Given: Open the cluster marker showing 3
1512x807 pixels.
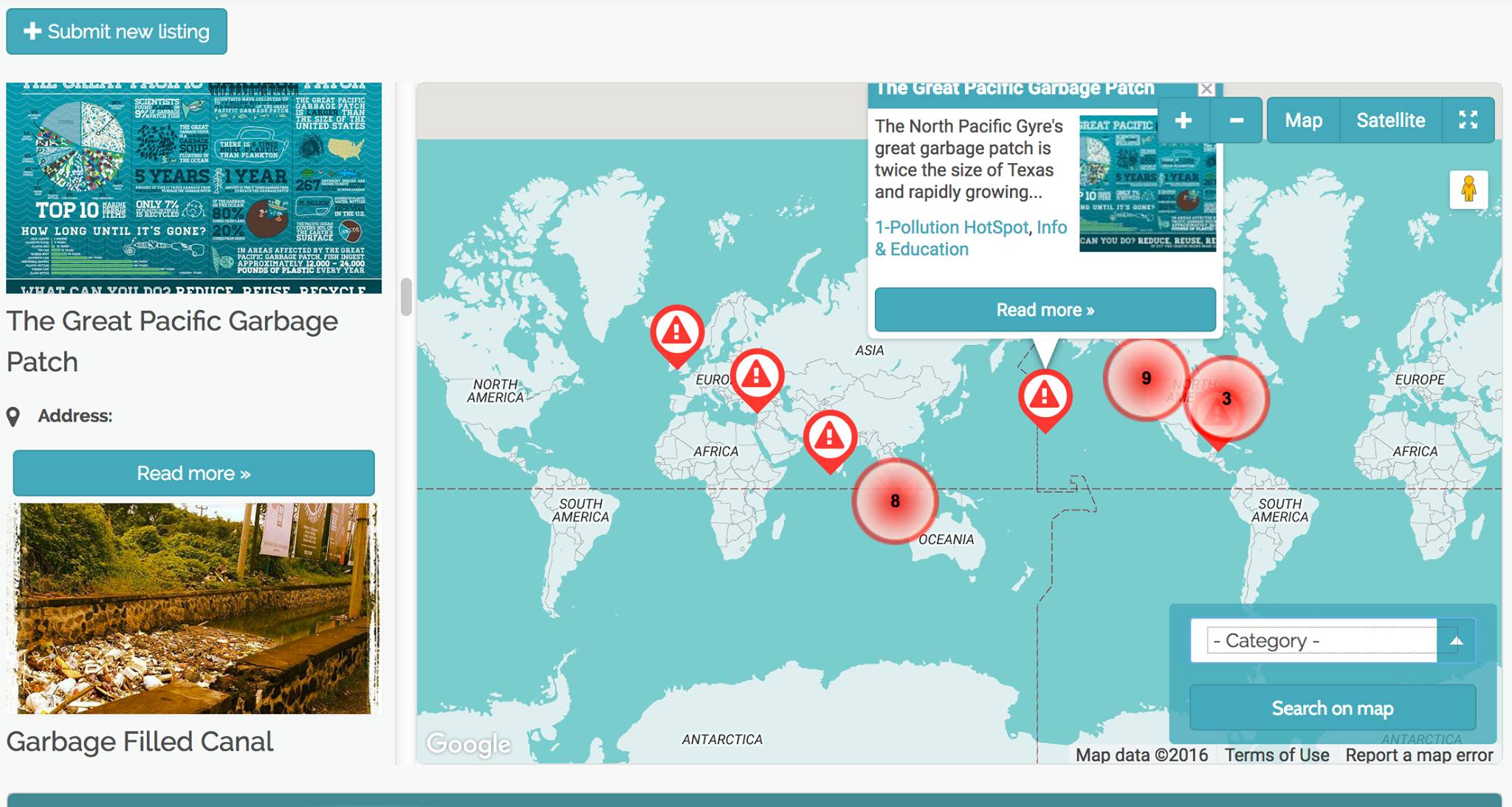Looking at the screenshot, I should pos(1226,399).
